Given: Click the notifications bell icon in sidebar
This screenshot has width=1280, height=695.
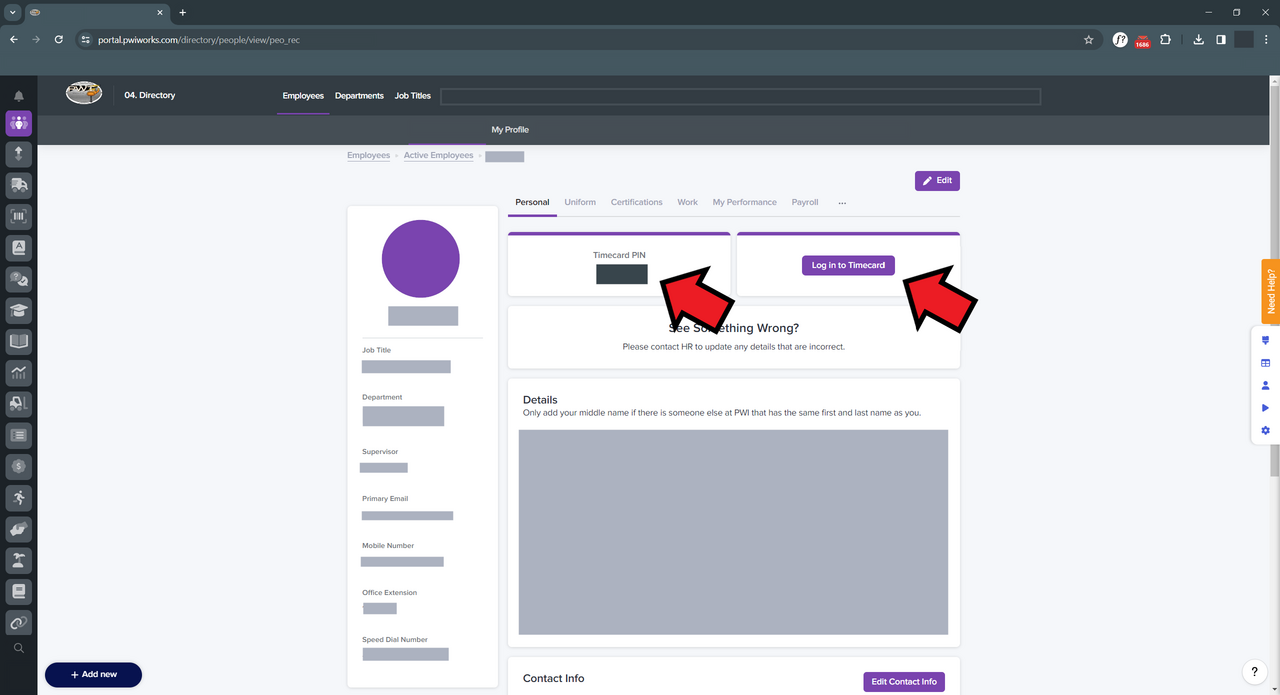Looking at the screenshot, I should click(18, 96).
